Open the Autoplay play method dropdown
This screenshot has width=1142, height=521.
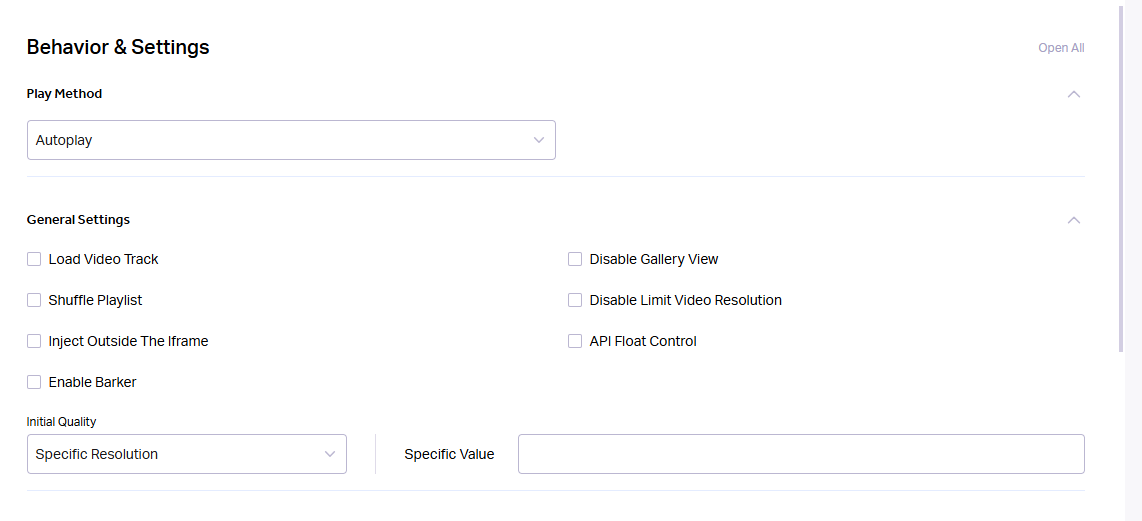coord(291,140)
